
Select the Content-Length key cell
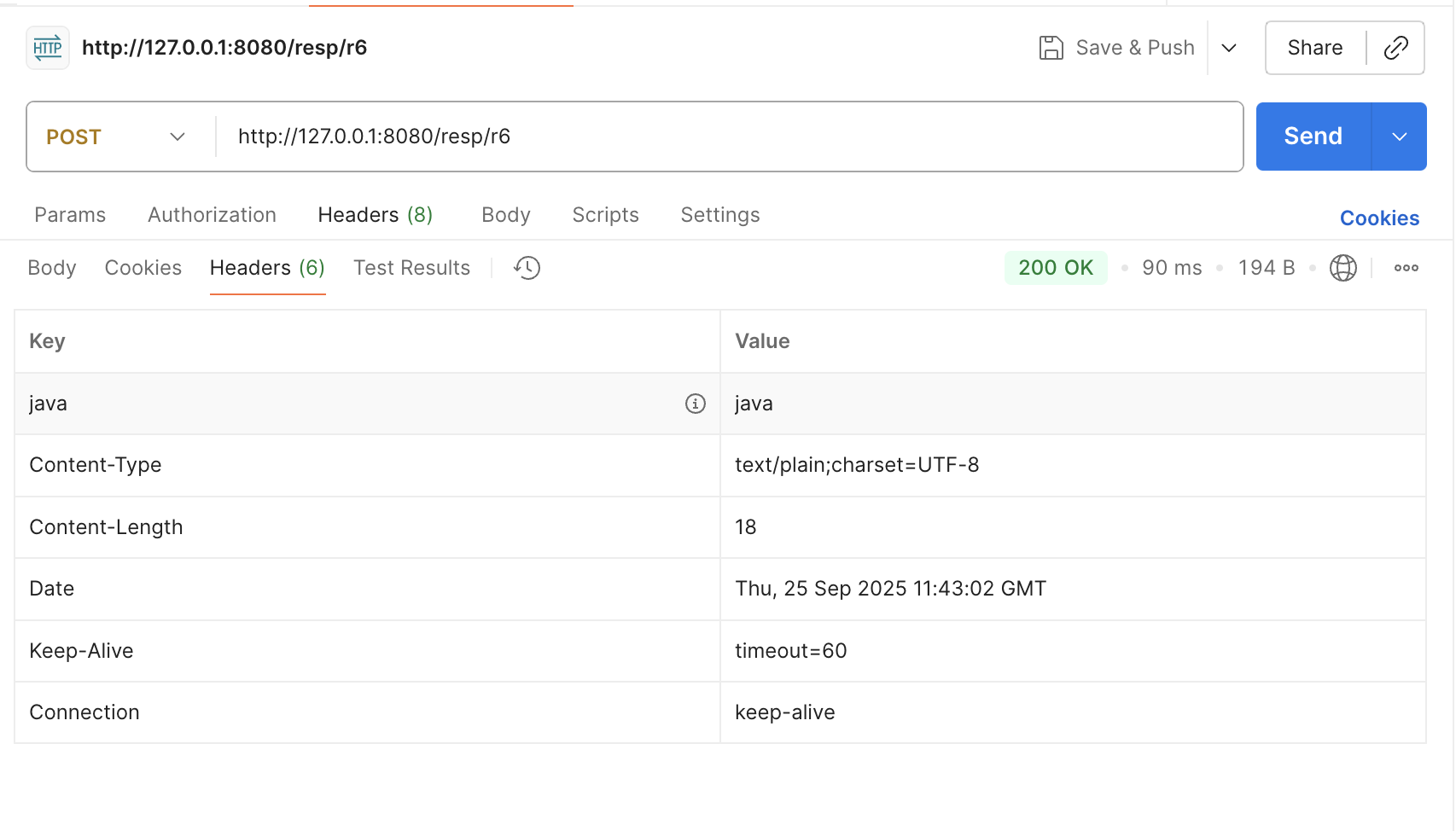pos(367,527)
